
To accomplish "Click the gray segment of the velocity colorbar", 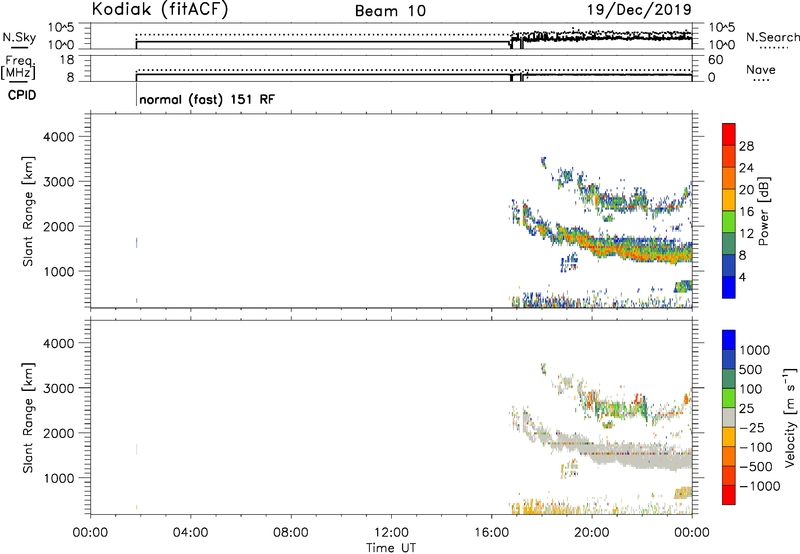I will pos(729,418).
